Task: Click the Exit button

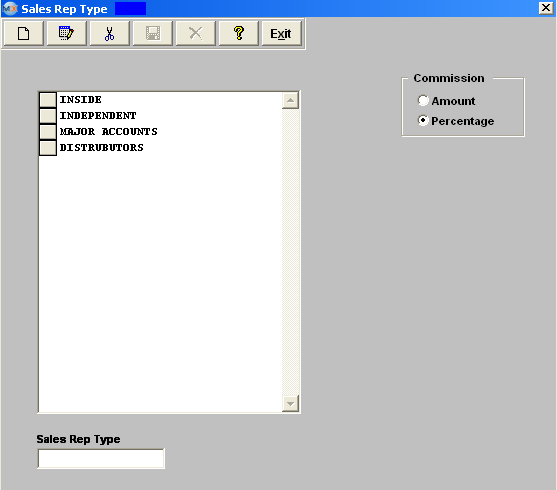Action: [281, 33]
